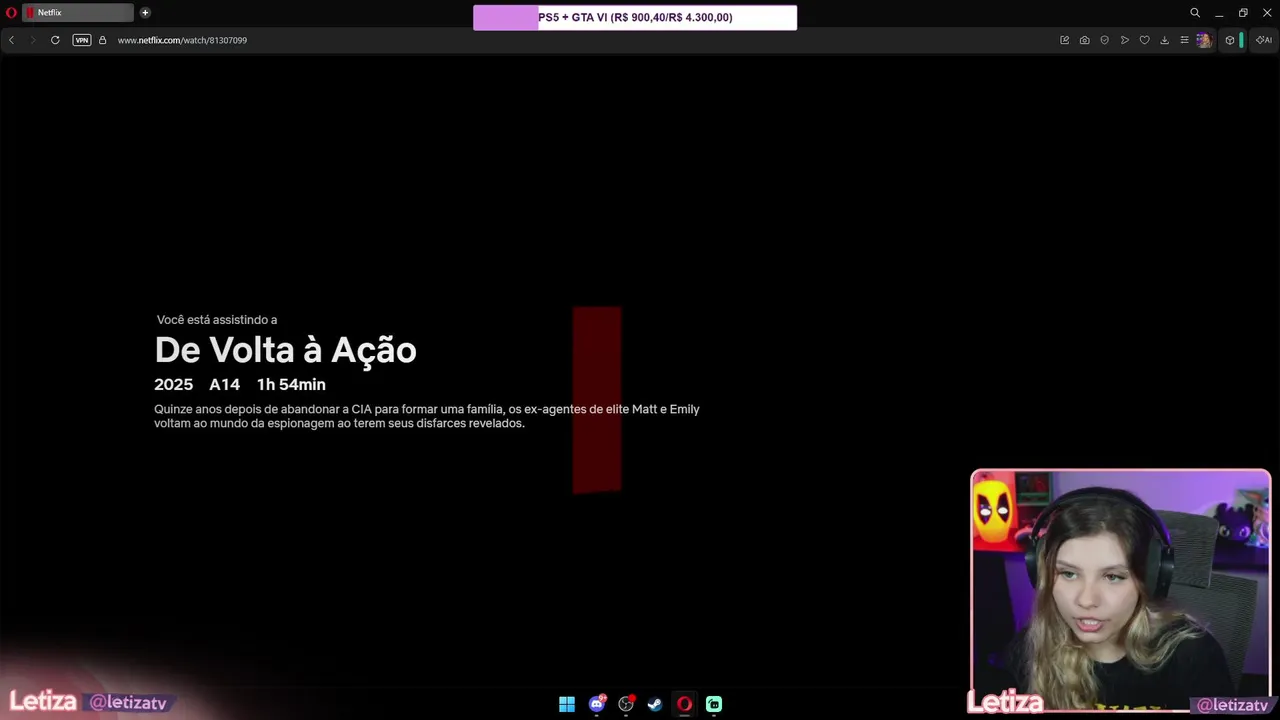Open the Windows Start menu
The width and height of the screenshot is (1280, 720).
[567, 704]
